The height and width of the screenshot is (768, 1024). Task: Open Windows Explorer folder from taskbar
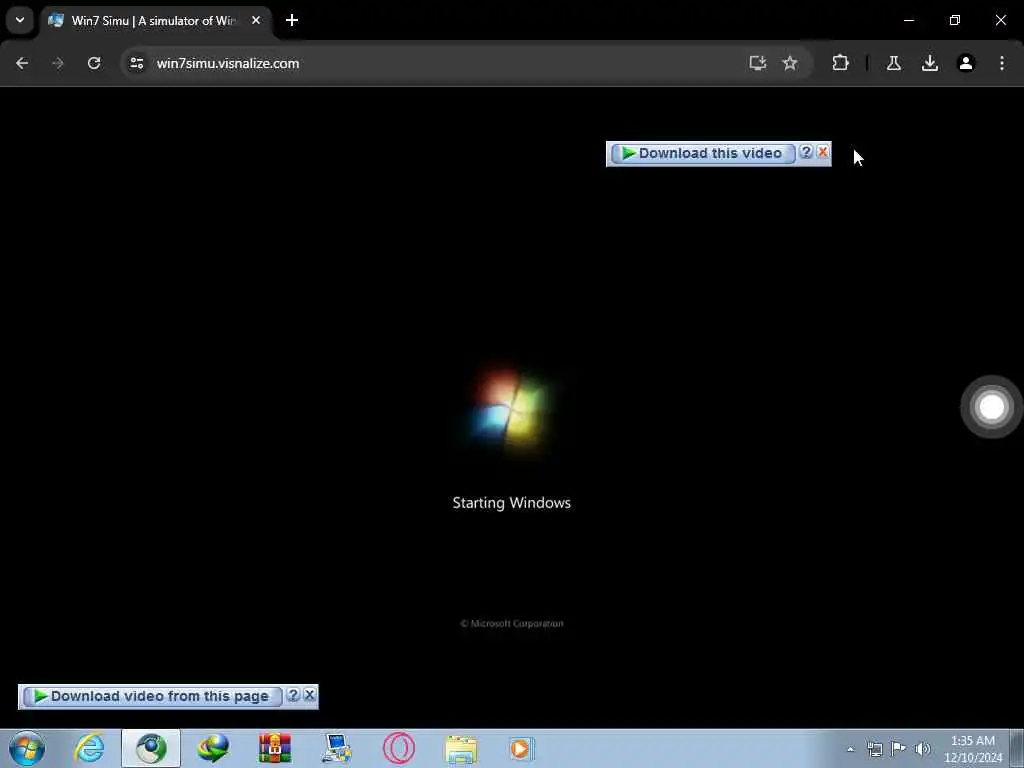(461, 749)
